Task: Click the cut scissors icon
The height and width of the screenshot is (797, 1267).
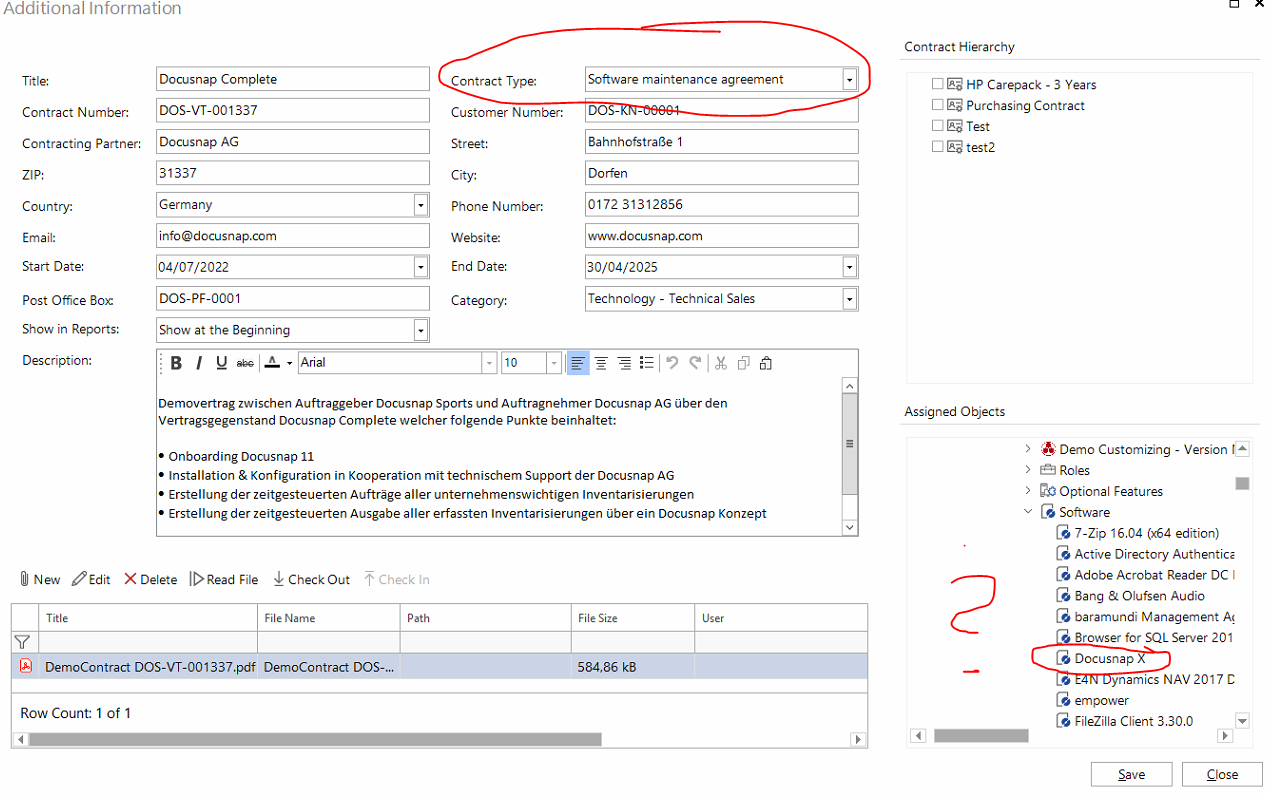Action: coord(719,363)
